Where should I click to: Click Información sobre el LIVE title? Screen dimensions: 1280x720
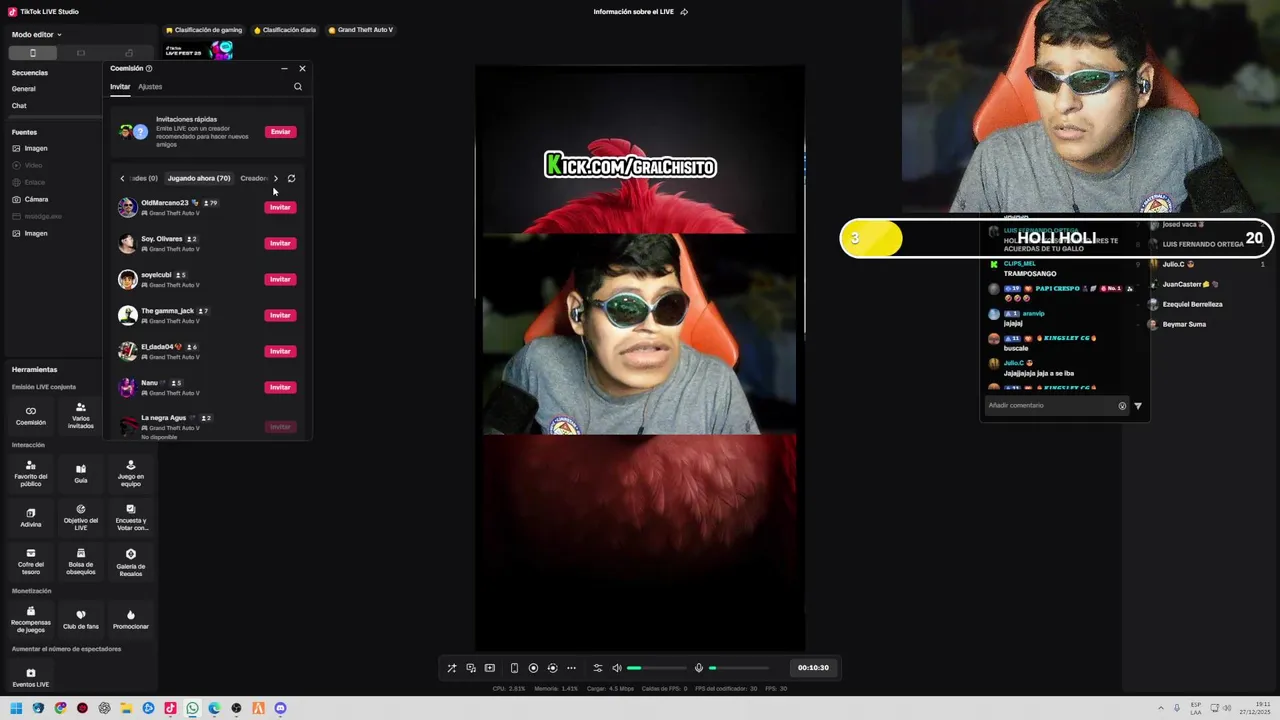(x=633, y=12)
